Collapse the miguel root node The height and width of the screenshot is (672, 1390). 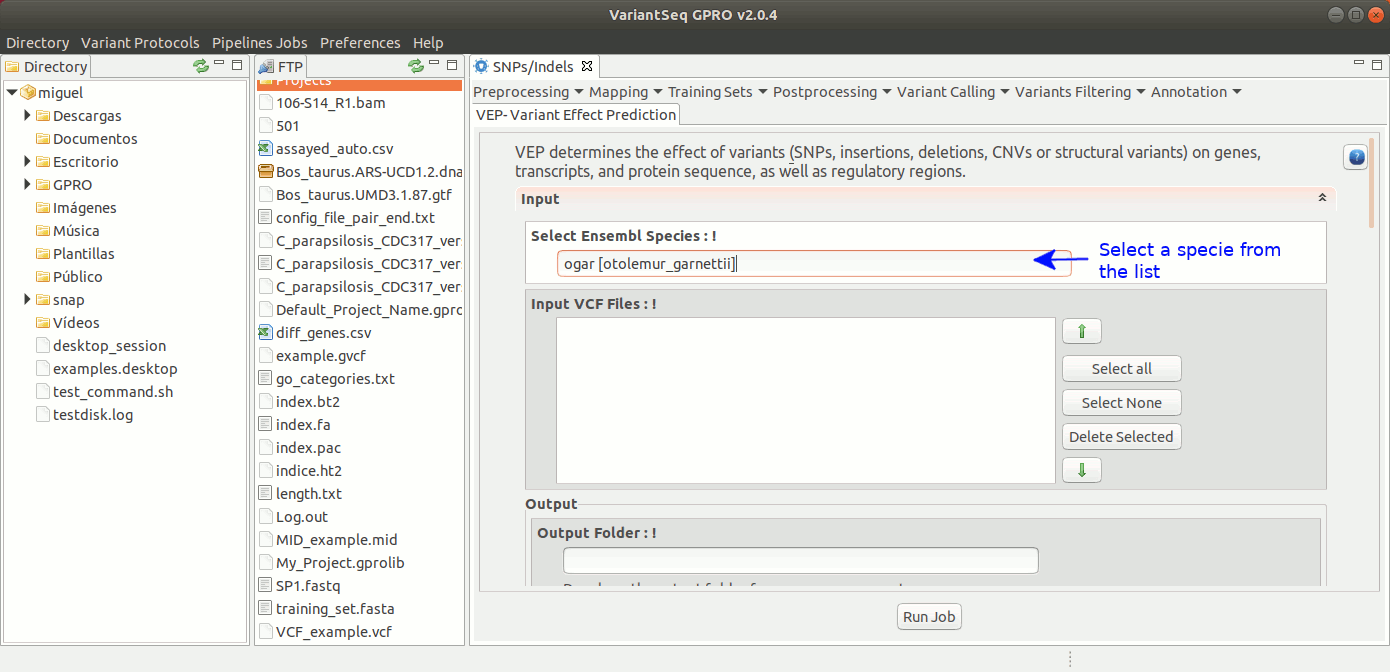click(11, 93)
